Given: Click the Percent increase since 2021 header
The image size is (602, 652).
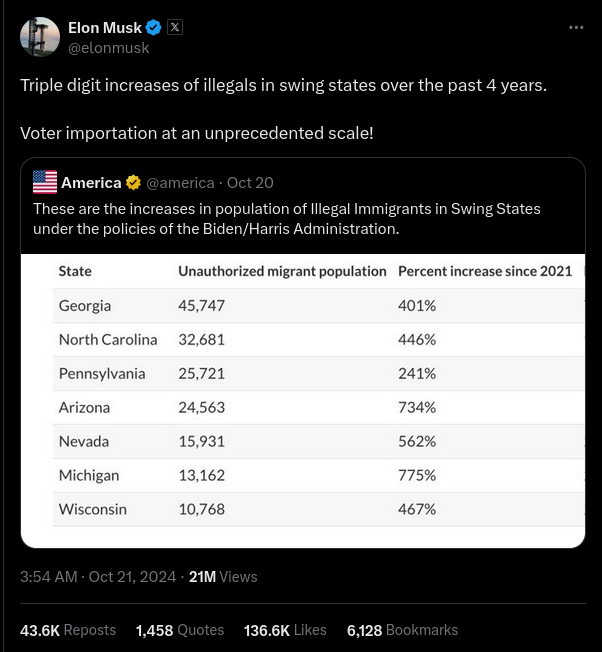Looking at the screenshot, I should pyautogui.click(x=485, y=270).
